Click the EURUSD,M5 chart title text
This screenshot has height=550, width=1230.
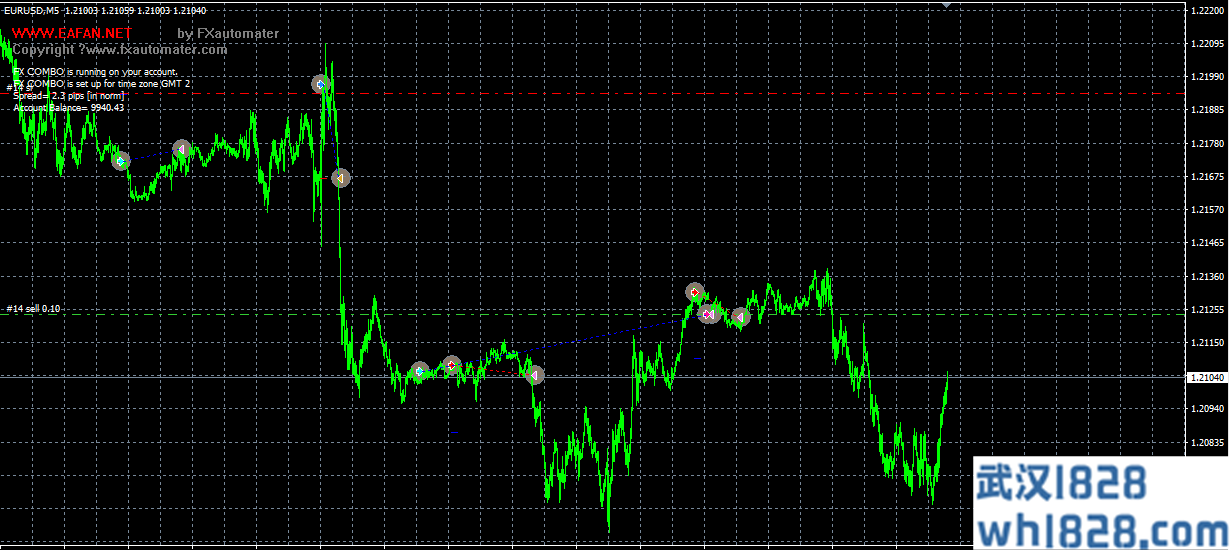coord(32,8)
